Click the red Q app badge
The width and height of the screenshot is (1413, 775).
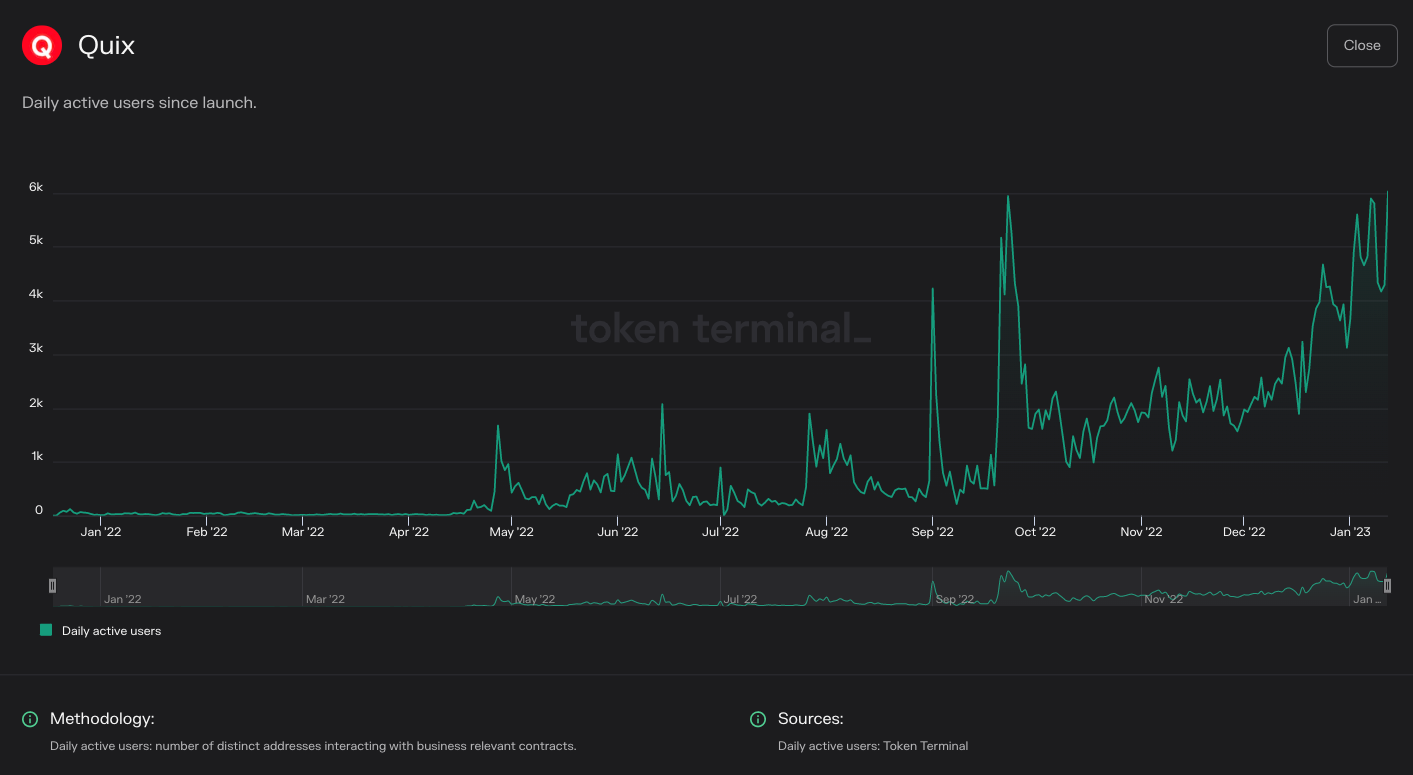click(41, 44)
